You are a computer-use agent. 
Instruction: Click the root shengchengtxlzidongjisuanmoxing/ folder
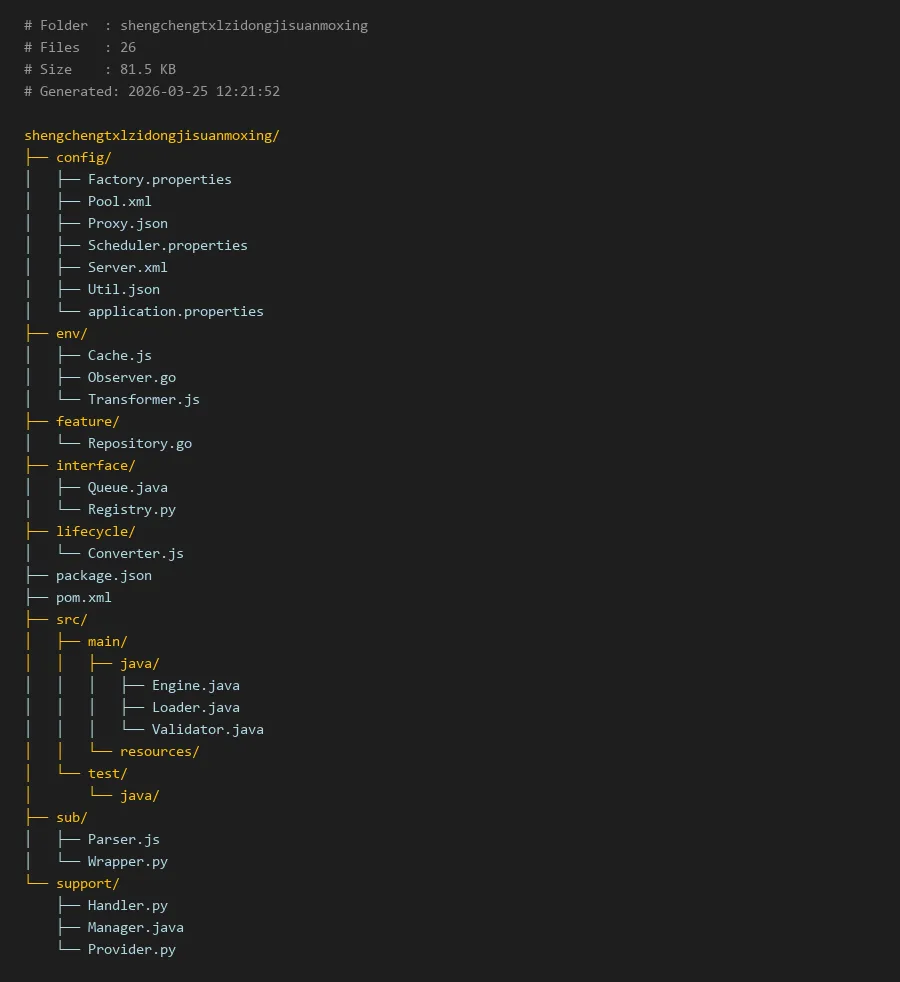(151, 135)
